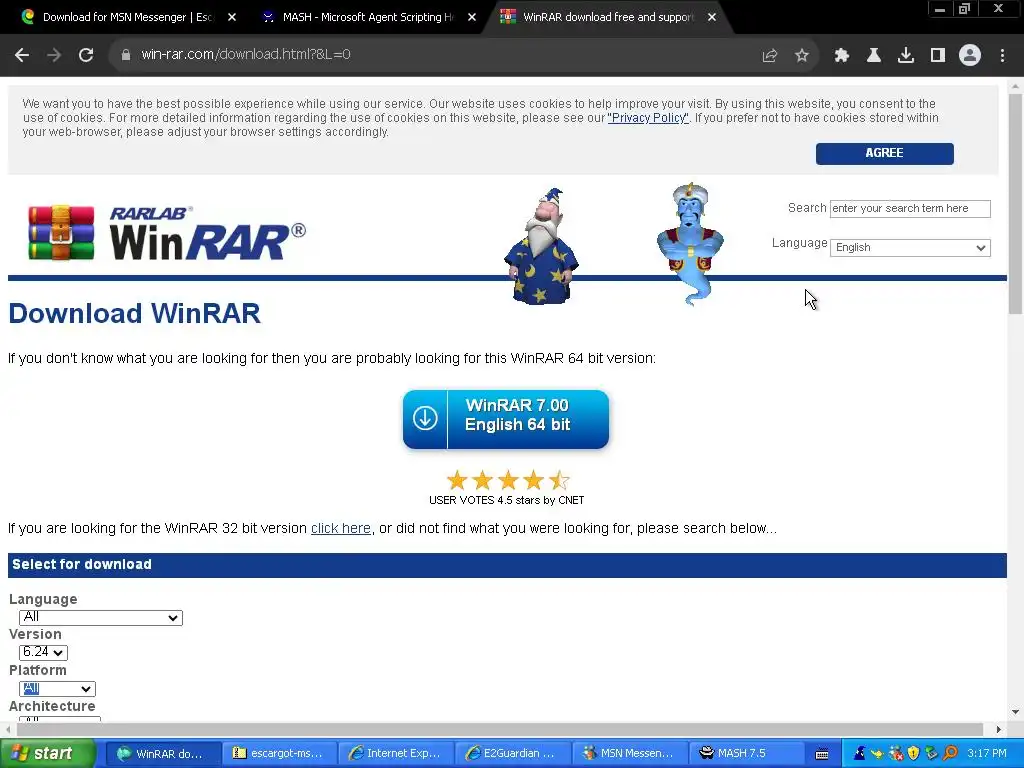Click the Chrome Labs flask icon

coord(874,56)
